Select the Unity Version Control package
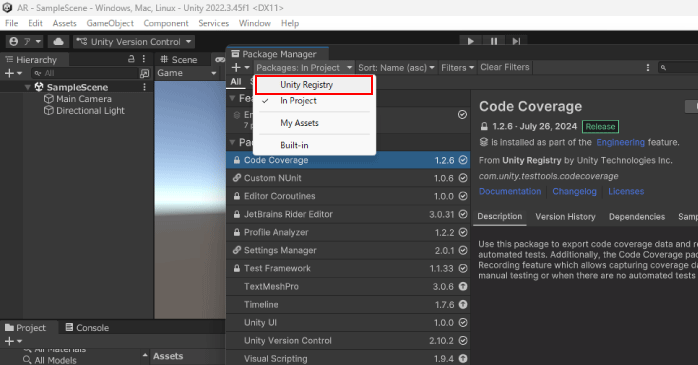This screenshot has height=365, width=698. tap(348, 341)
